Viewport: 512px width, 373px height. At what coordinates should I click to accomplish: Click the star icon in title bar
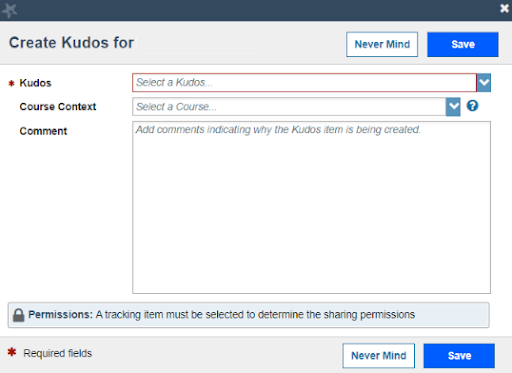click(x=9, y=10)
